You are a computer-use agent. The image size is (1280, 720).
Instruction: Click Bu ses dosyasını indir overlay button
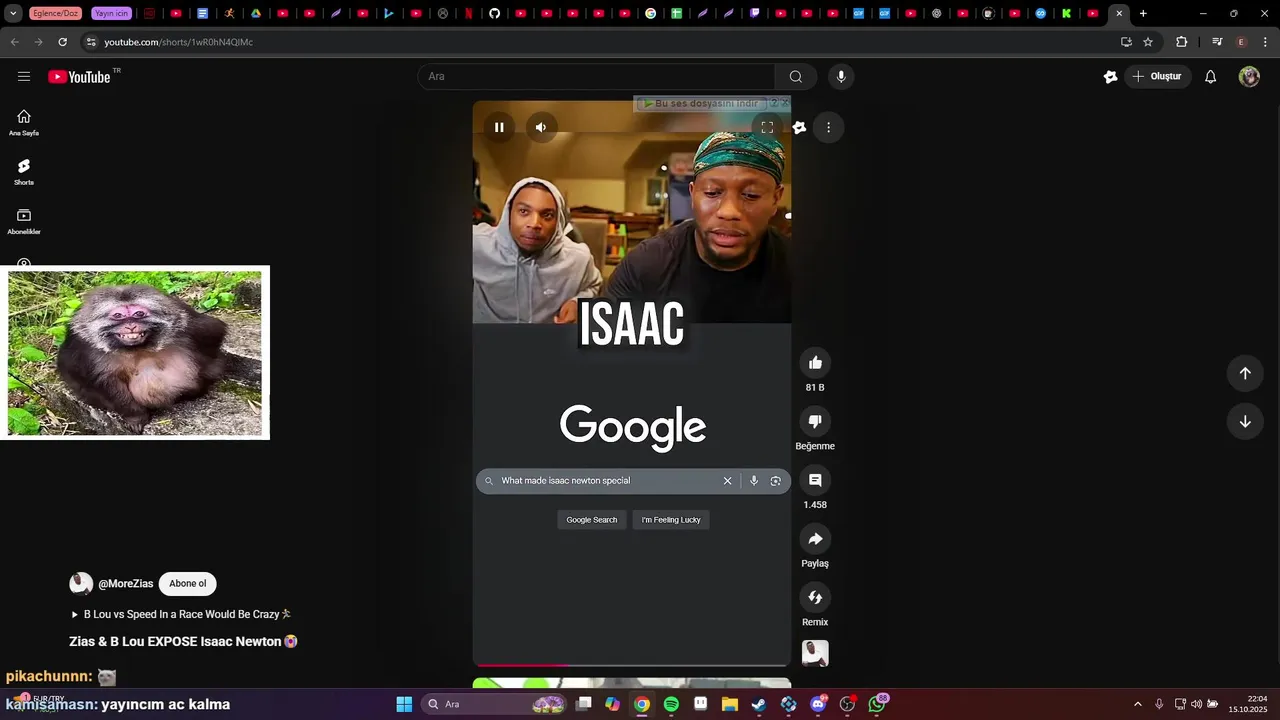point(701,103)
